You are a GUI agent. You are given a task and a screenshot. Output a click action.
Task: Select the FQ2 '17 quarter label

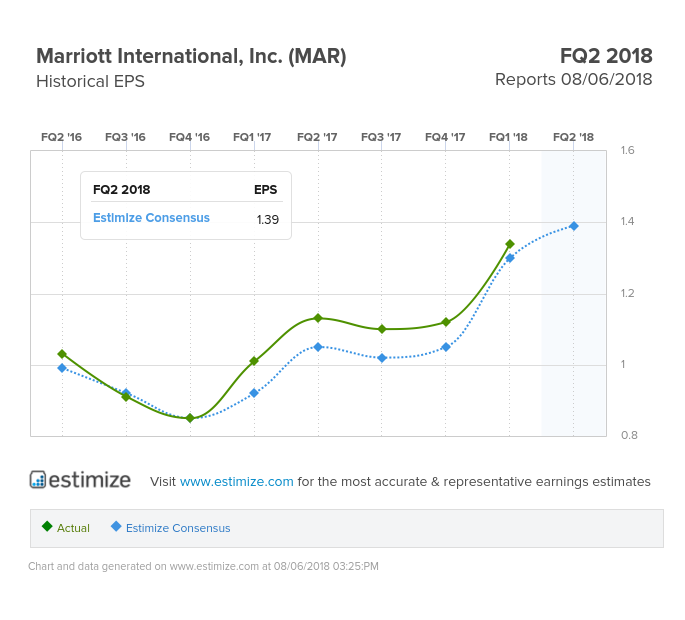coord(317,137)
